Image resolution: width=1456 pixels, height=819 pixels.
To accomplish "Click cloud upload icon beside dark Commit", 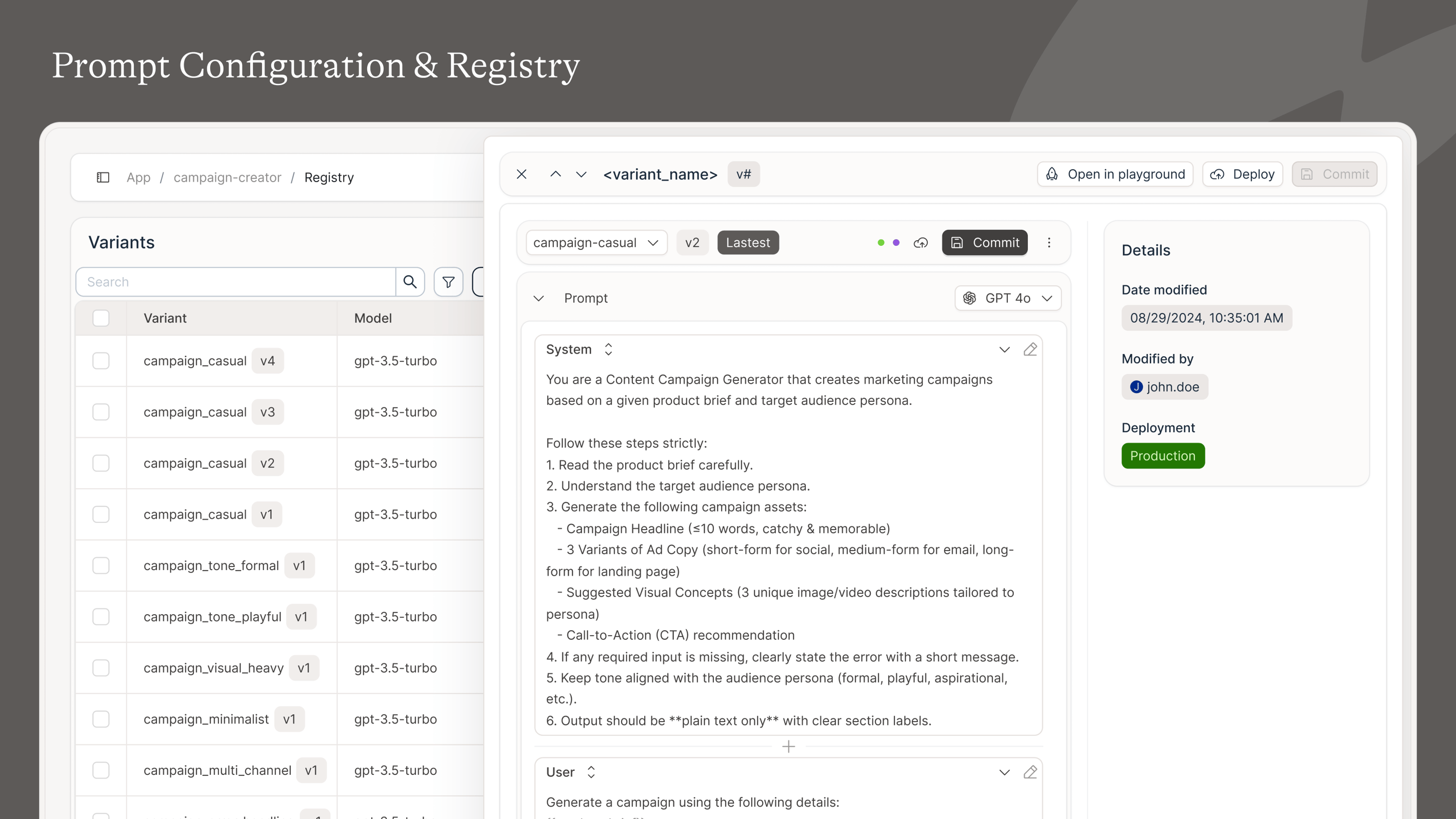I will tap(921, 243).
